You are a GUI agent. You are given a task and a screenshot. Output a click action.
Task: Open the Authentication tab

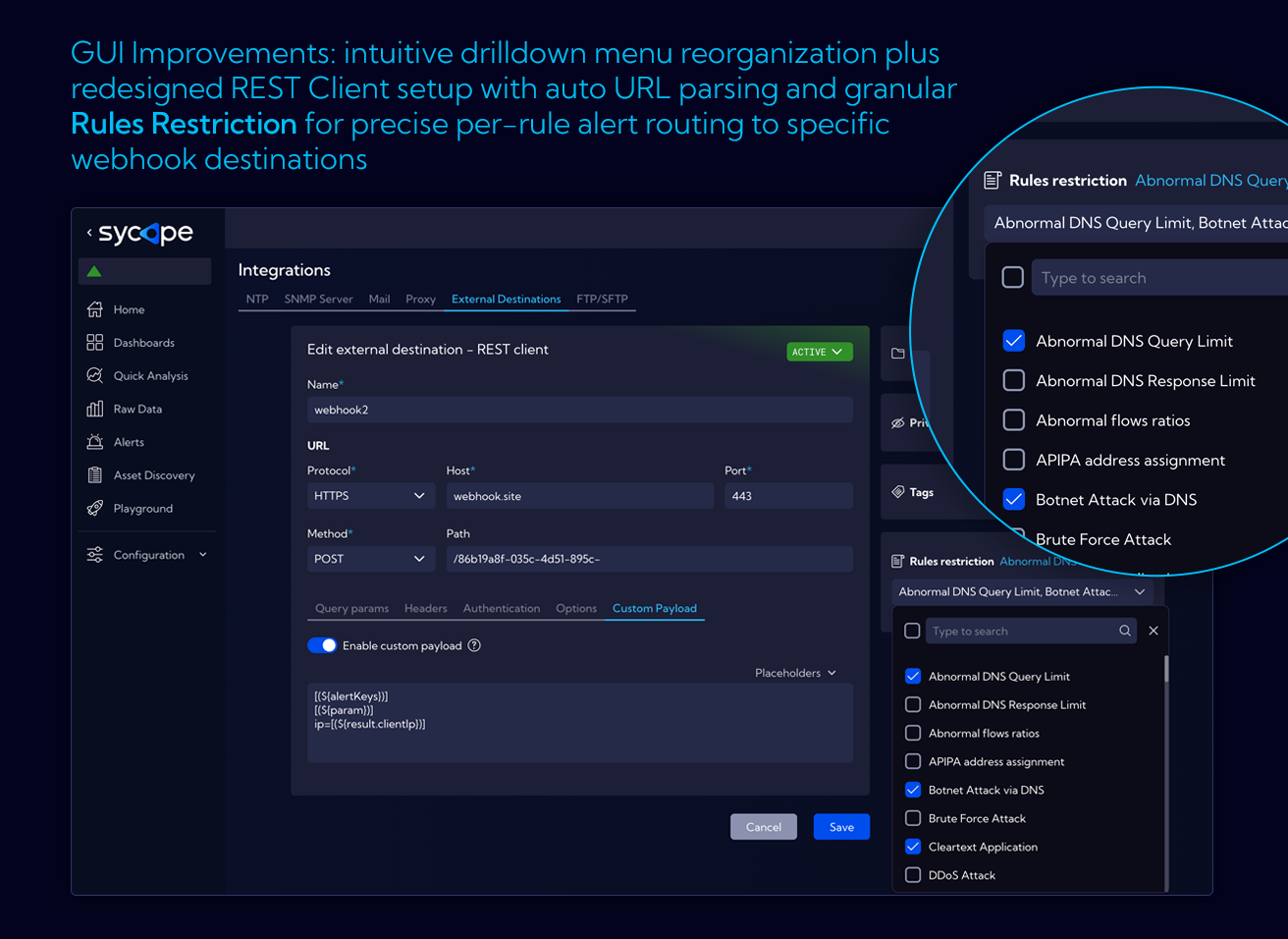coord(502,608)
